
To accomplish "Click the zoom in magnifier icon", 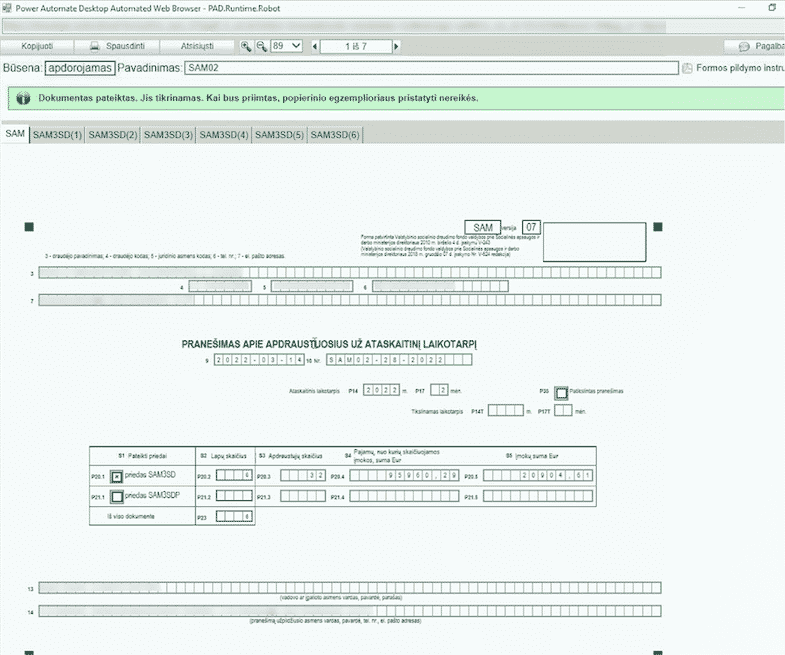I will pos(247,47).
